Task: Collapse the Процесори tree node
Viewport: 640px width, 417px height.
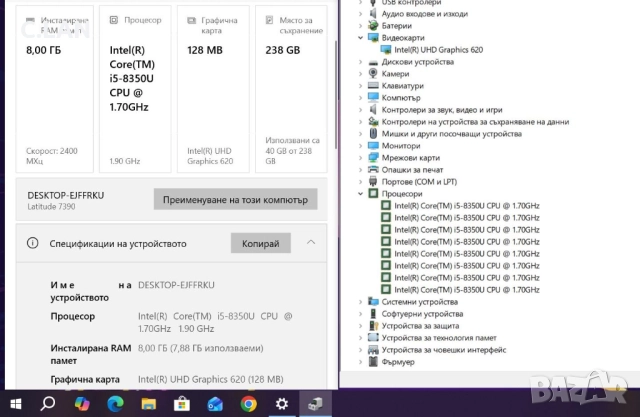Action: tap(360, 193)
